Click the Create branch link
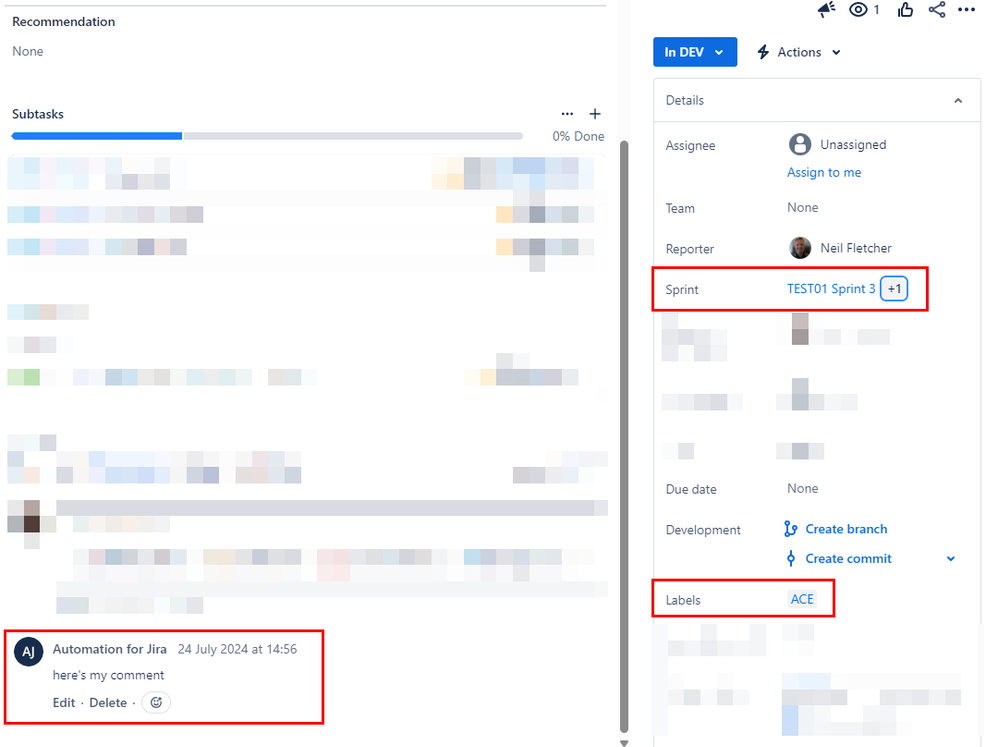Screen dimensions: 998x747 pyautogui.click(x=846, y=529)
